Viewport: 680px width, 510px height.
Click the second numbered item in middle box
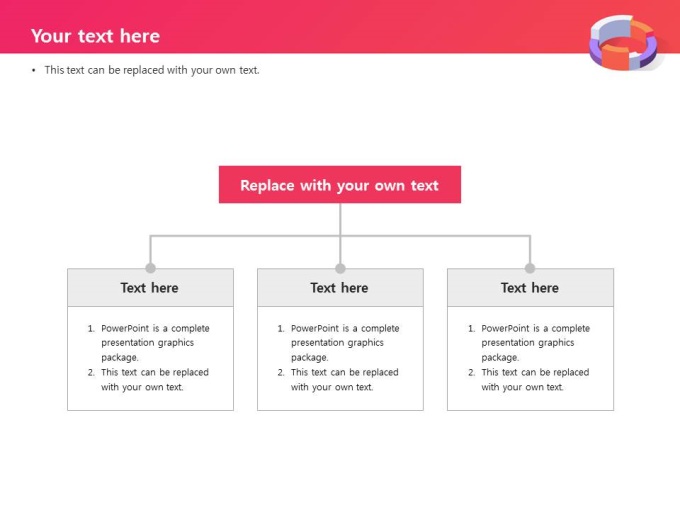click(338, 379)
